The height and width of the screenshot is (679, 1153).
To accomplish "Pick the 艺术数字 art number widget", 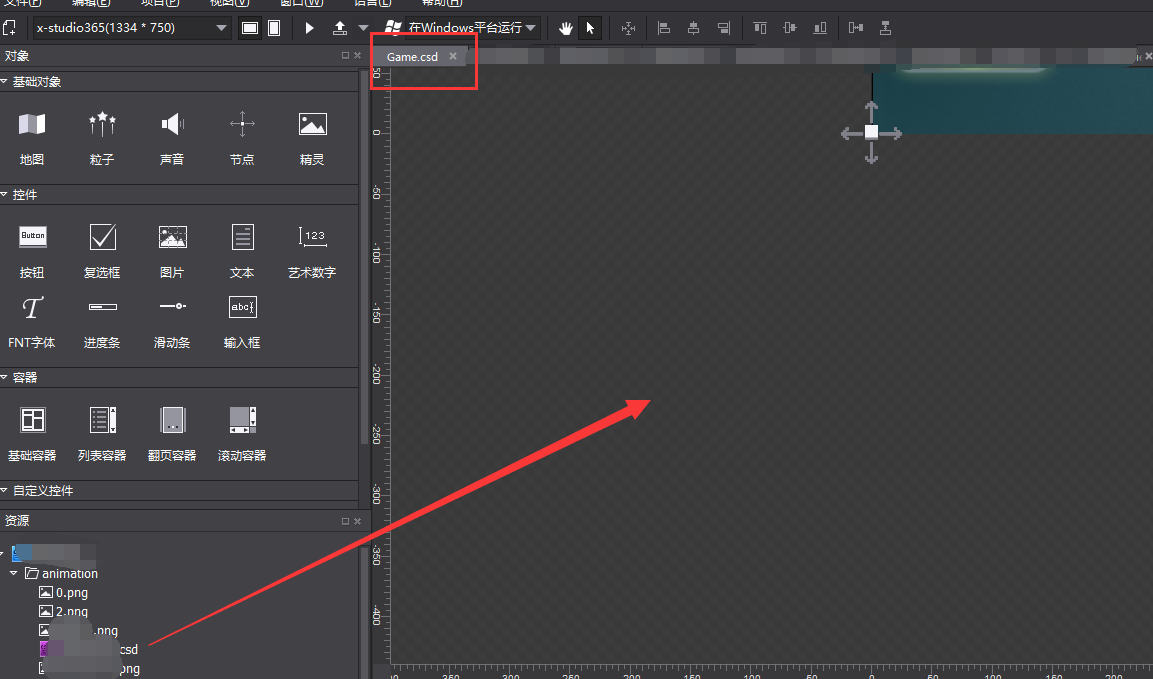I will point(312,251).
